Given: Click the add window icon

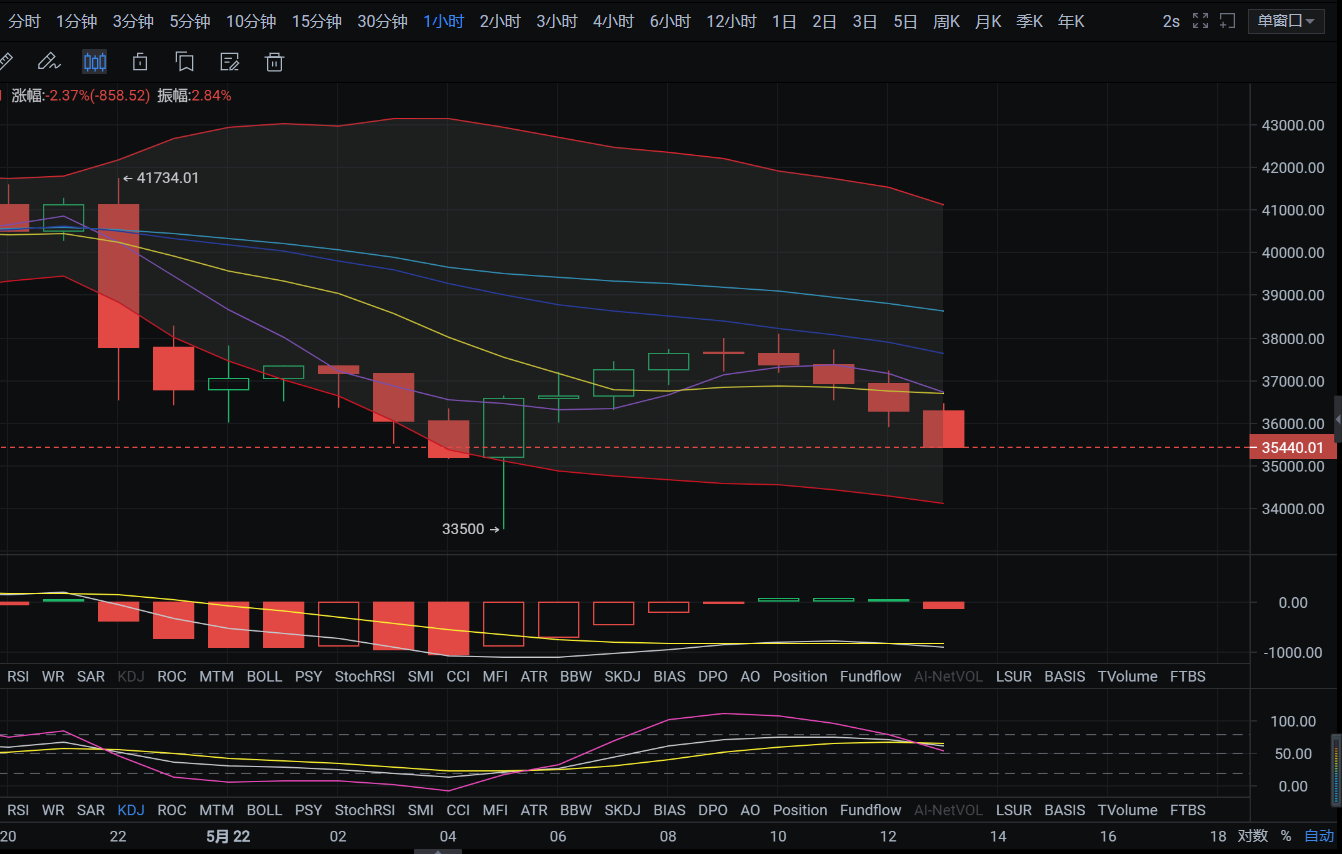Looking at the screenshot, I should tap(1228, 21).
